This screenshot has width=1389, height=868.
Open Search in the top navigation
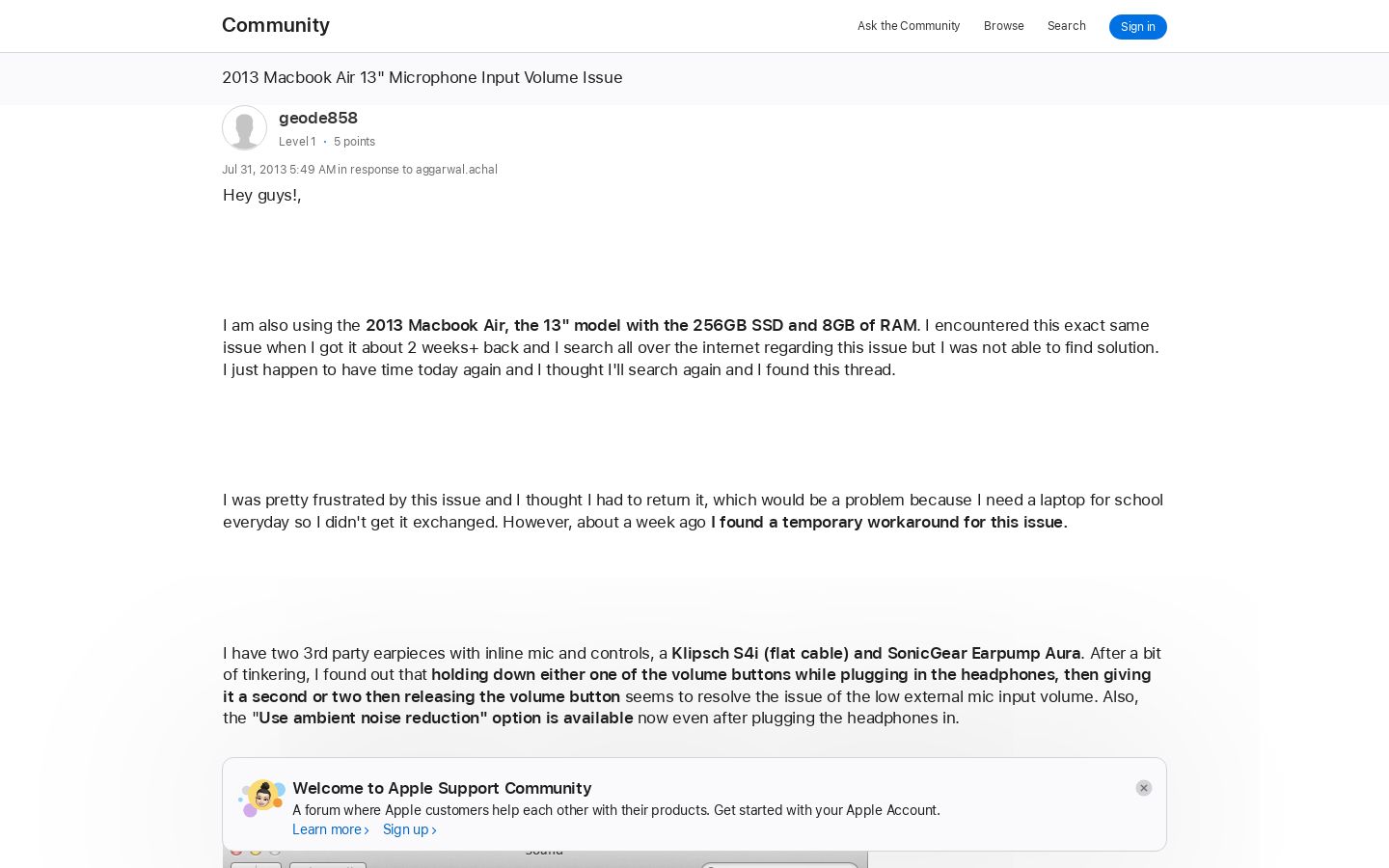tap(1067, 26)
